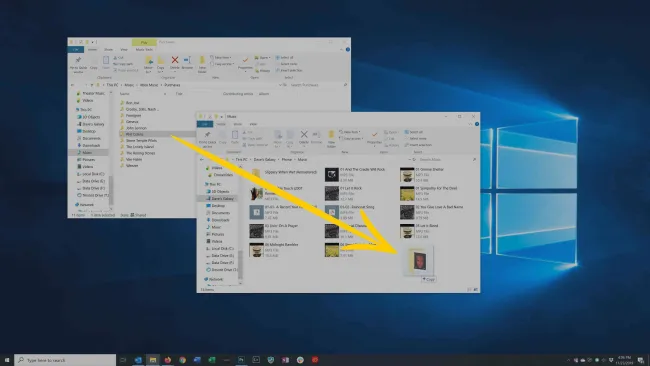This screenshot has height=366, width=650.
Task: Open Chrome from the taskbar
Action: tap(182, 360)
